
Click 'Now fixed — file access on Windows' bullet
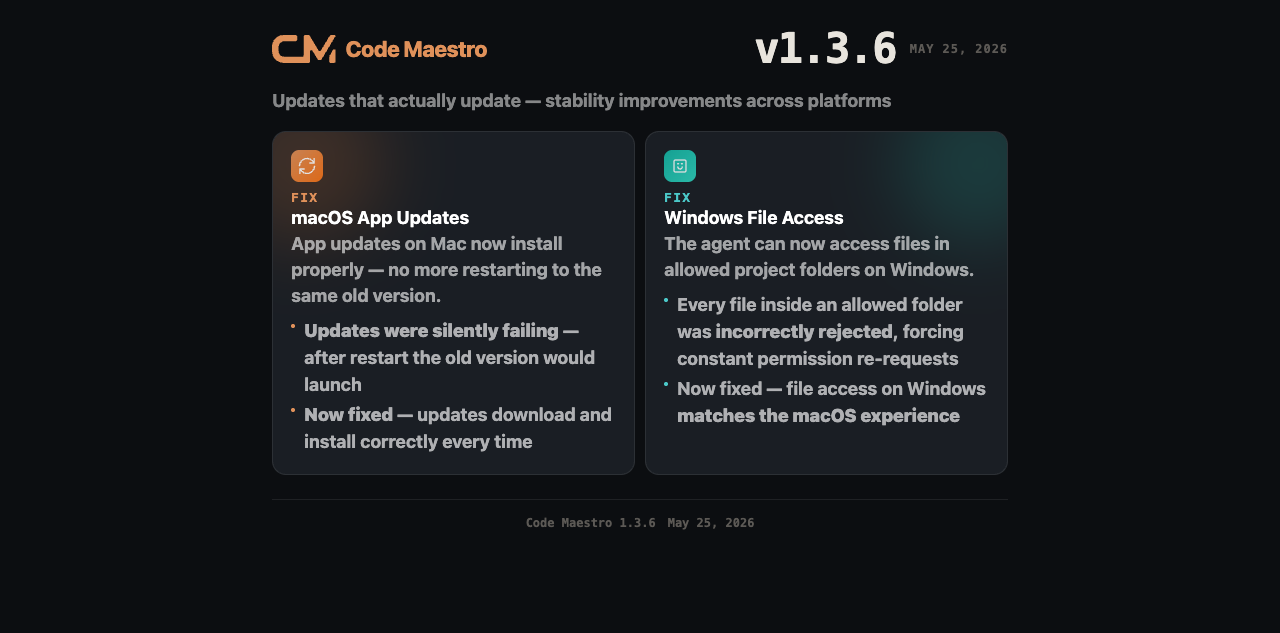[x=831, y=402]
